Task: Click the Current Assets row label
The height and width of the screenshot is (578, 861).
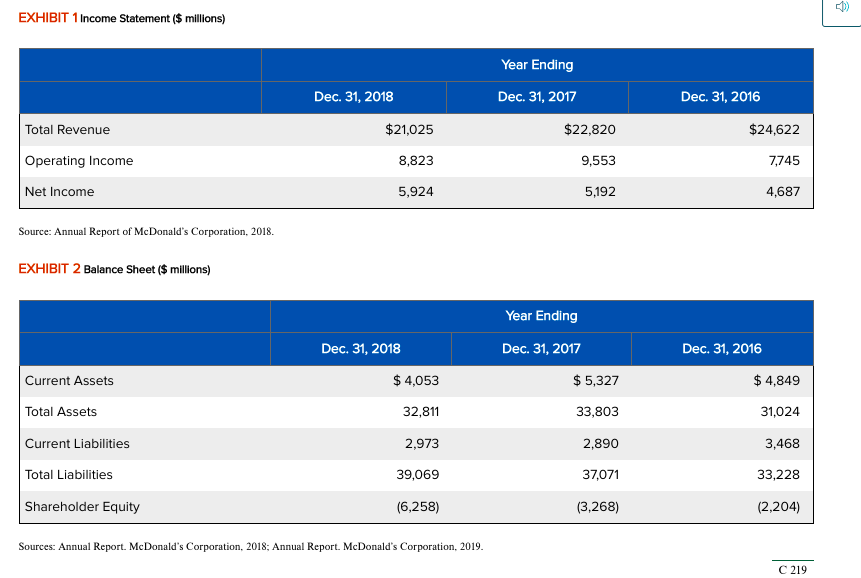Action: coord(70,381)
